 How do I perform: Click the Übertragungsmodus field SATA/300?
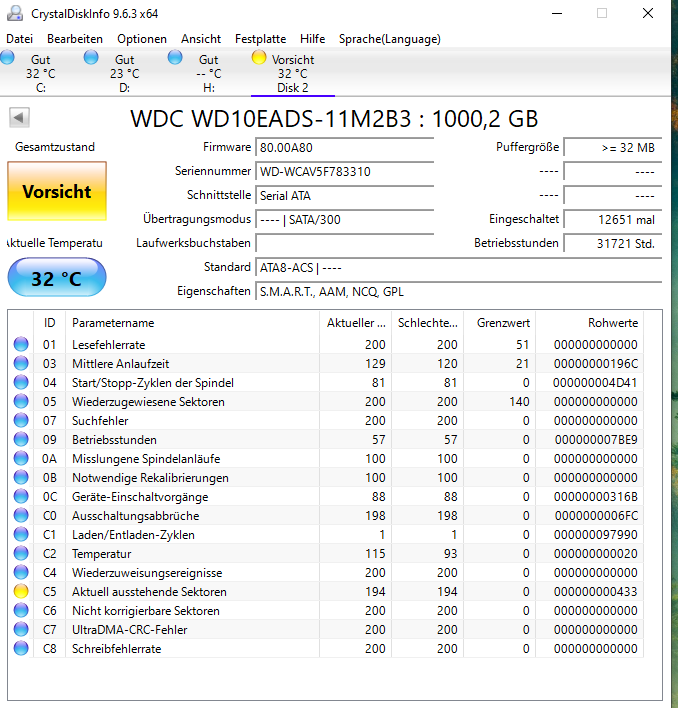click(344, 219)
